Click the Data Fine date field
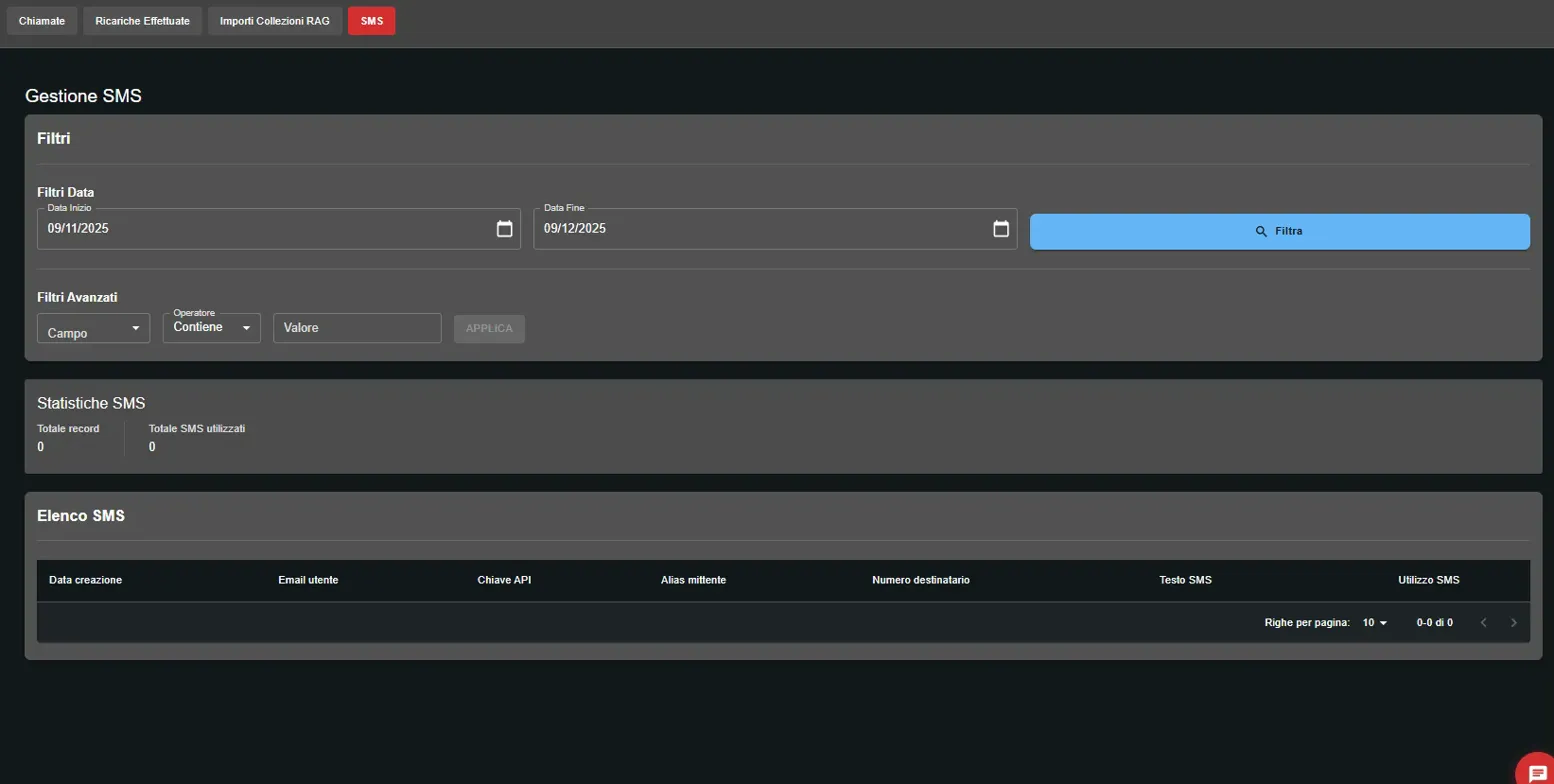Image resolution: width=1554 pixels, height=784 pixels. [760, 229]
